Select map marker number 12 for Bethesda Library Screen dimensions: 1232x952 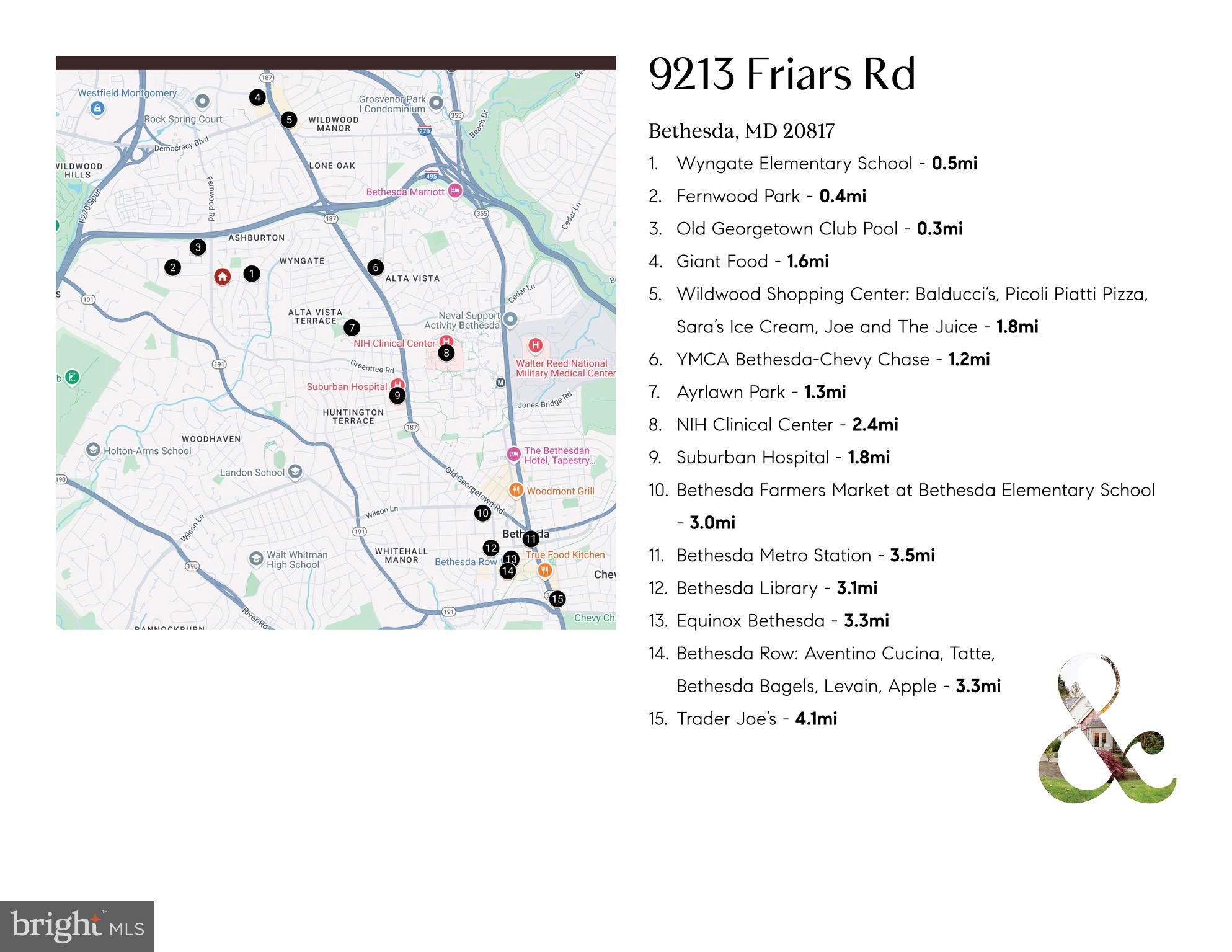[x=491, y=548]
